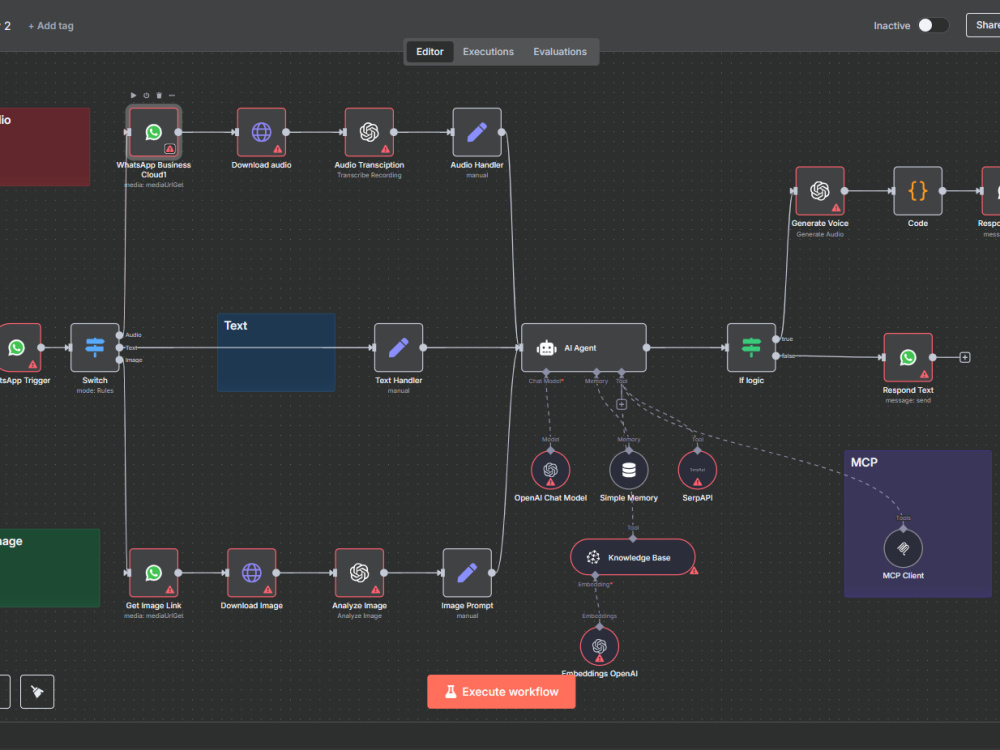This screenshot has width=1000, height=750.
Task: Click the Audio Handler output connector
Action: coord(502,132)
